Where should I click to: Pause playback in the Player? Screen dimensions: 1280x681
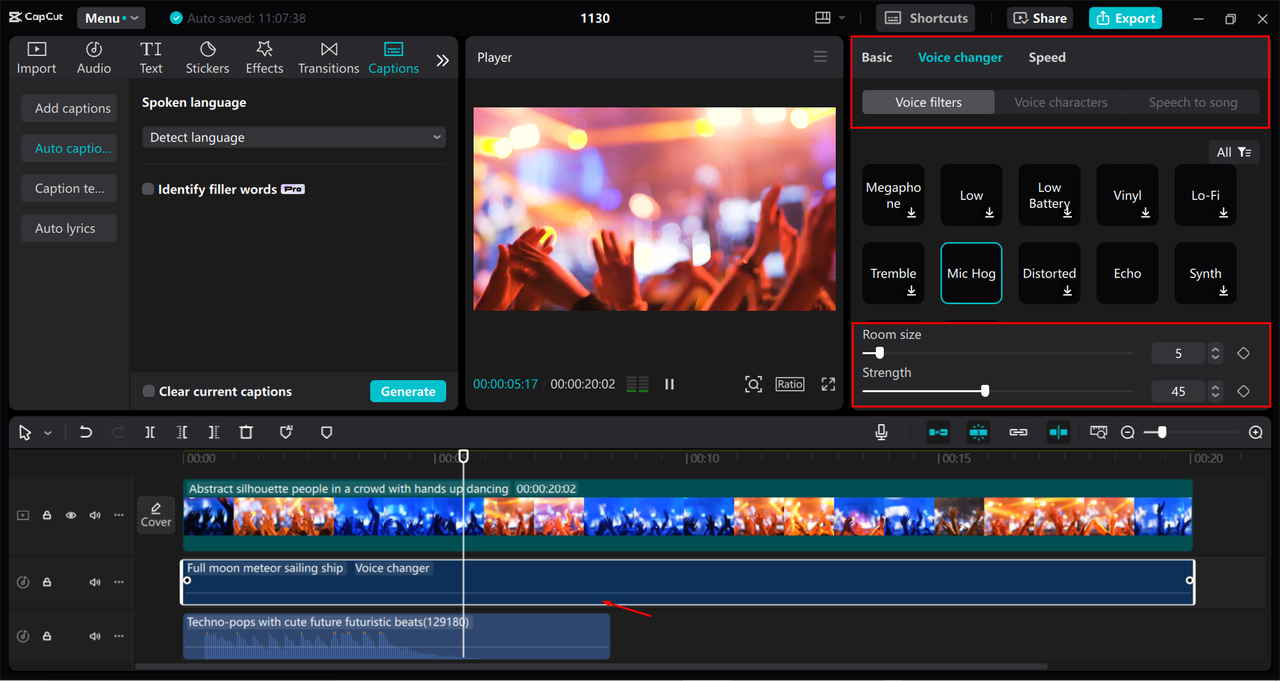click(x=669, y=384)
